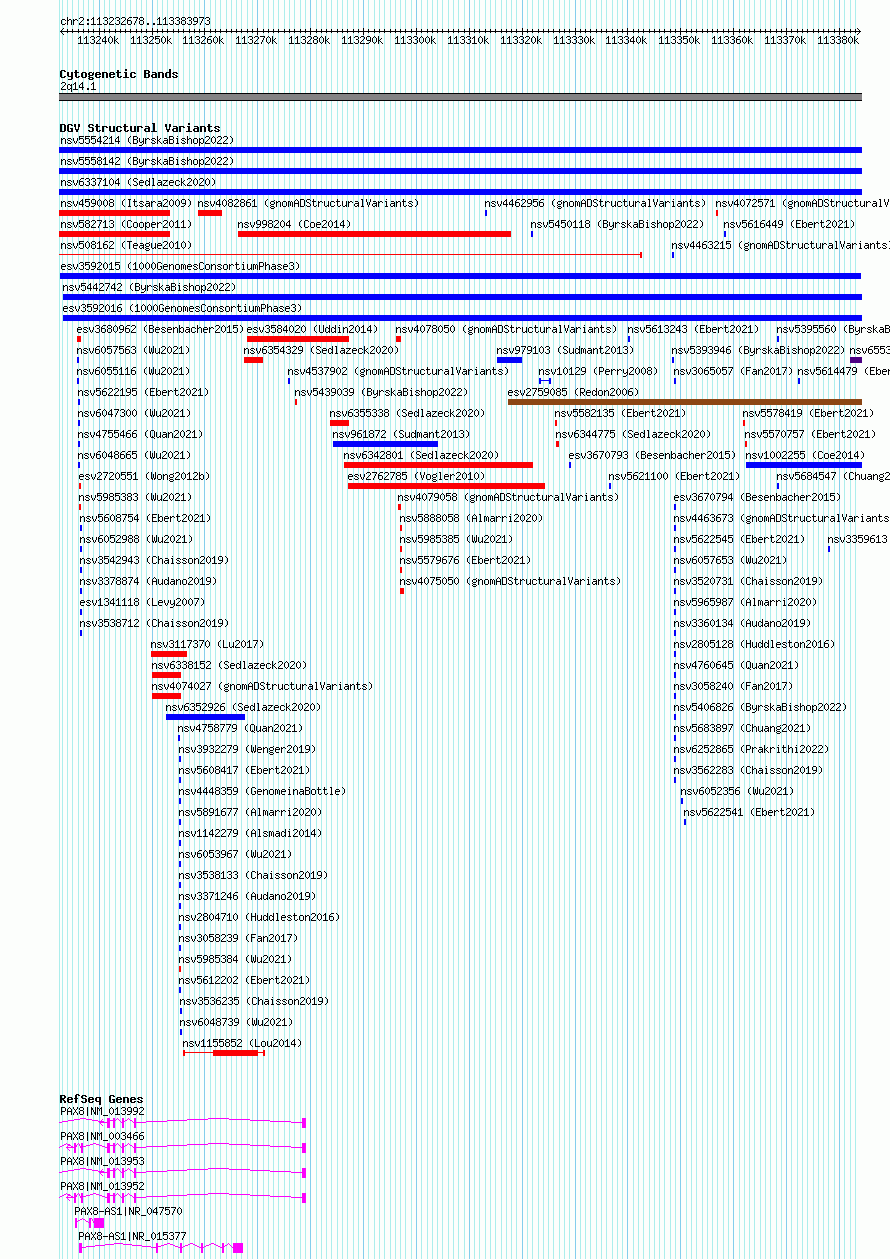Select variant label nsv3065057 (Fan2017)
Screen dimensions: 890x1259
pyautogui.click(x=732, y=371)
